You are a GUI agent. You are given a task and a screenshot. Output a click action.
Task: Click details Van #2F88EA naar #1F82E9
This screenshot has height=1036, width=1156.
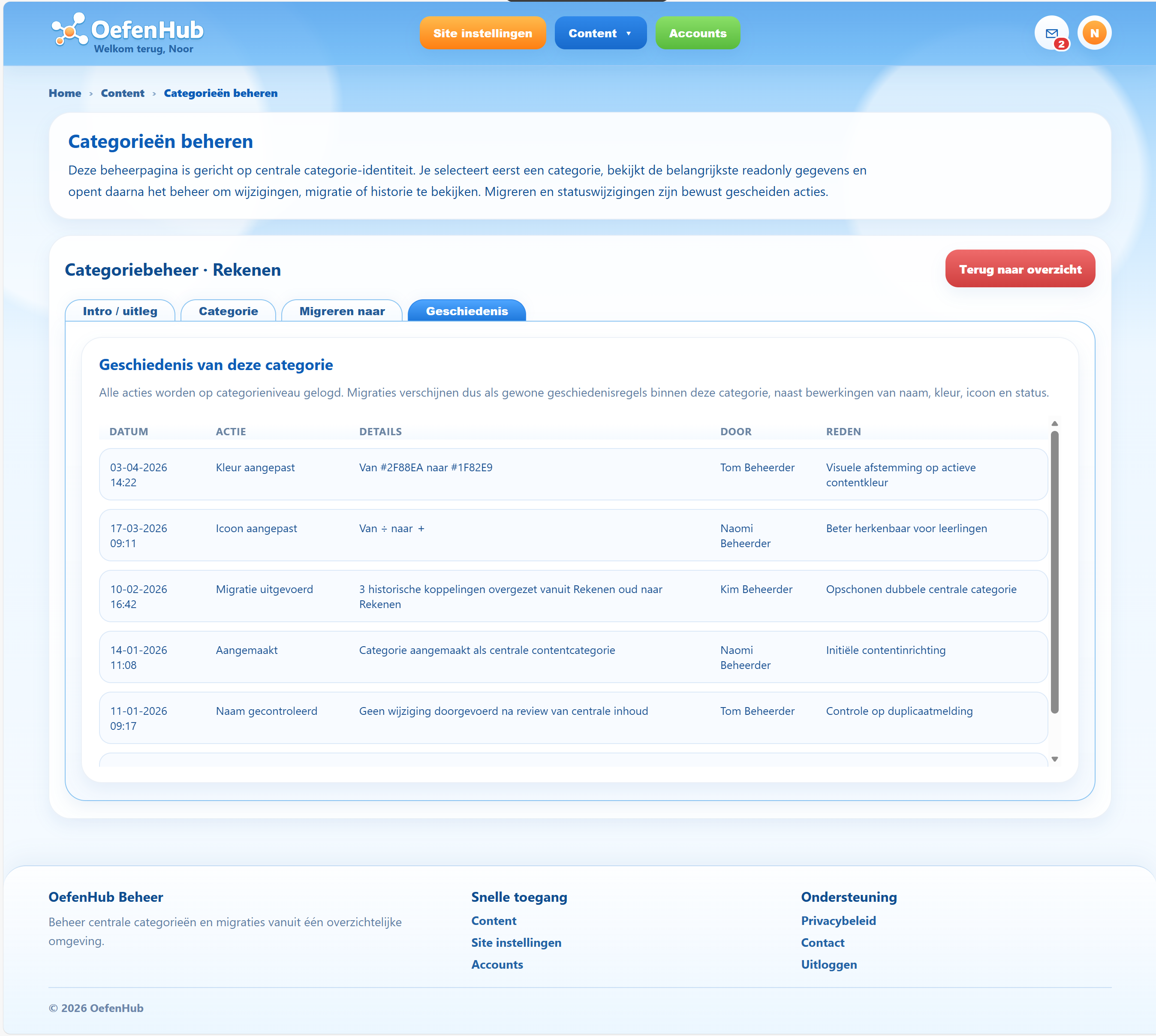[426, 467]
